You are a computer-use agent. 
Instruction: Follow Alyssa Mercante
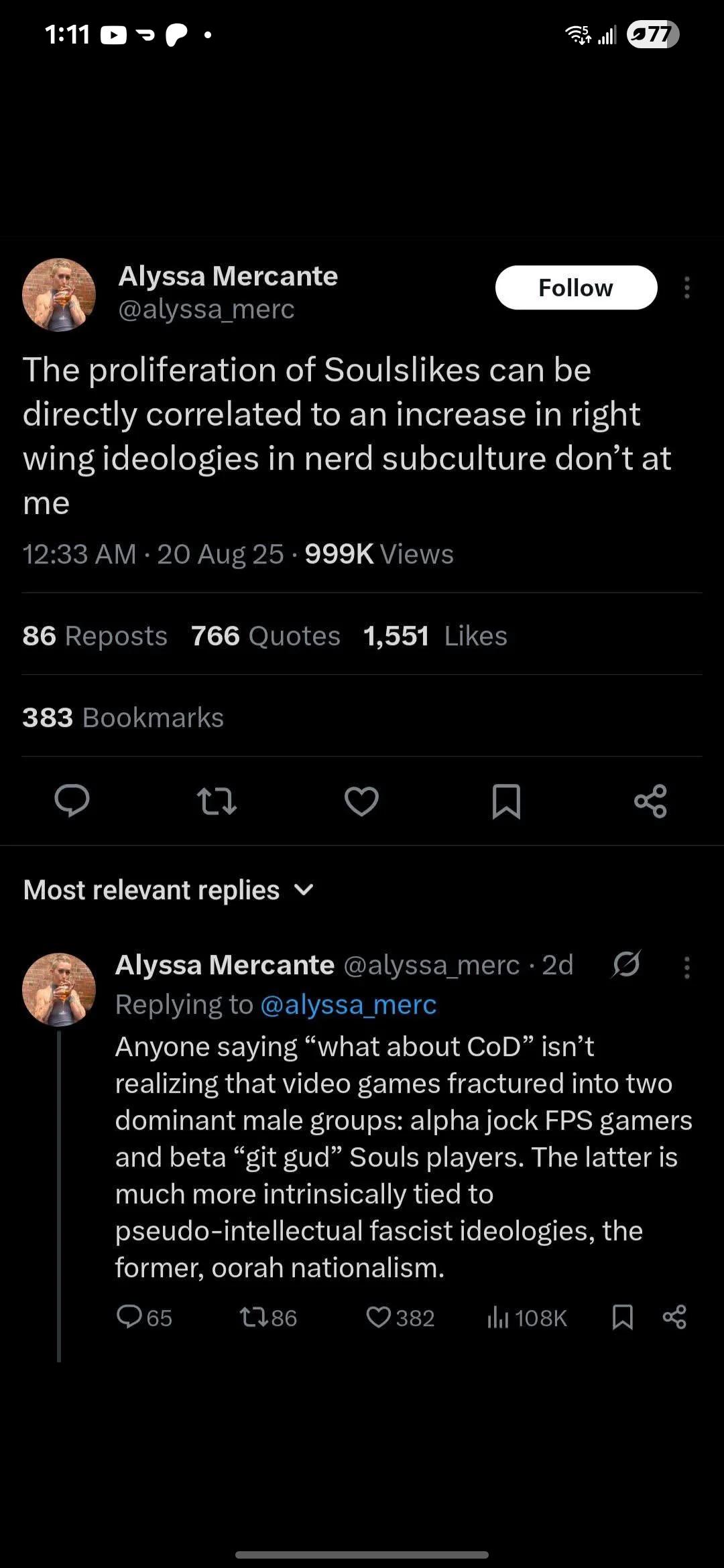pyautogui.click(x=576, y=287)
